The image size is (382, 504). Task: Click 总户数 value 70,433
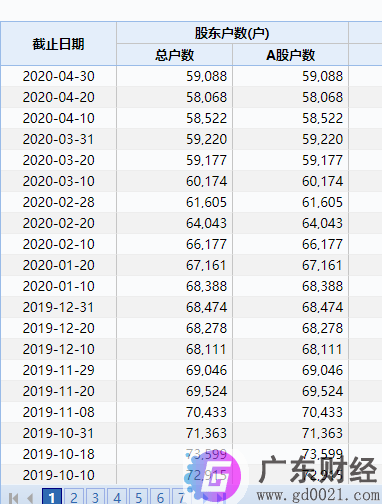206,412
